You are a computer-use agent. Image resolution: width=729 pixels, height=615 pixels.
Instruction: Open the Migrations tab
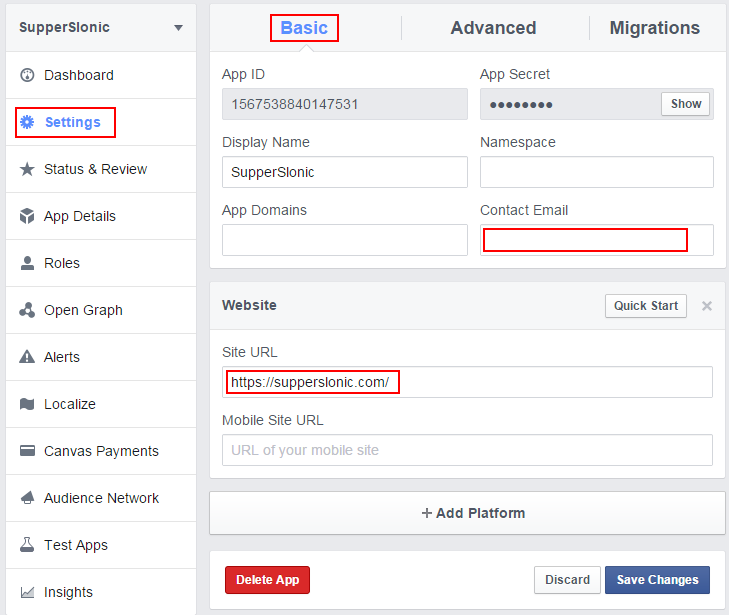pyautogui.click(x=655, y=28)
